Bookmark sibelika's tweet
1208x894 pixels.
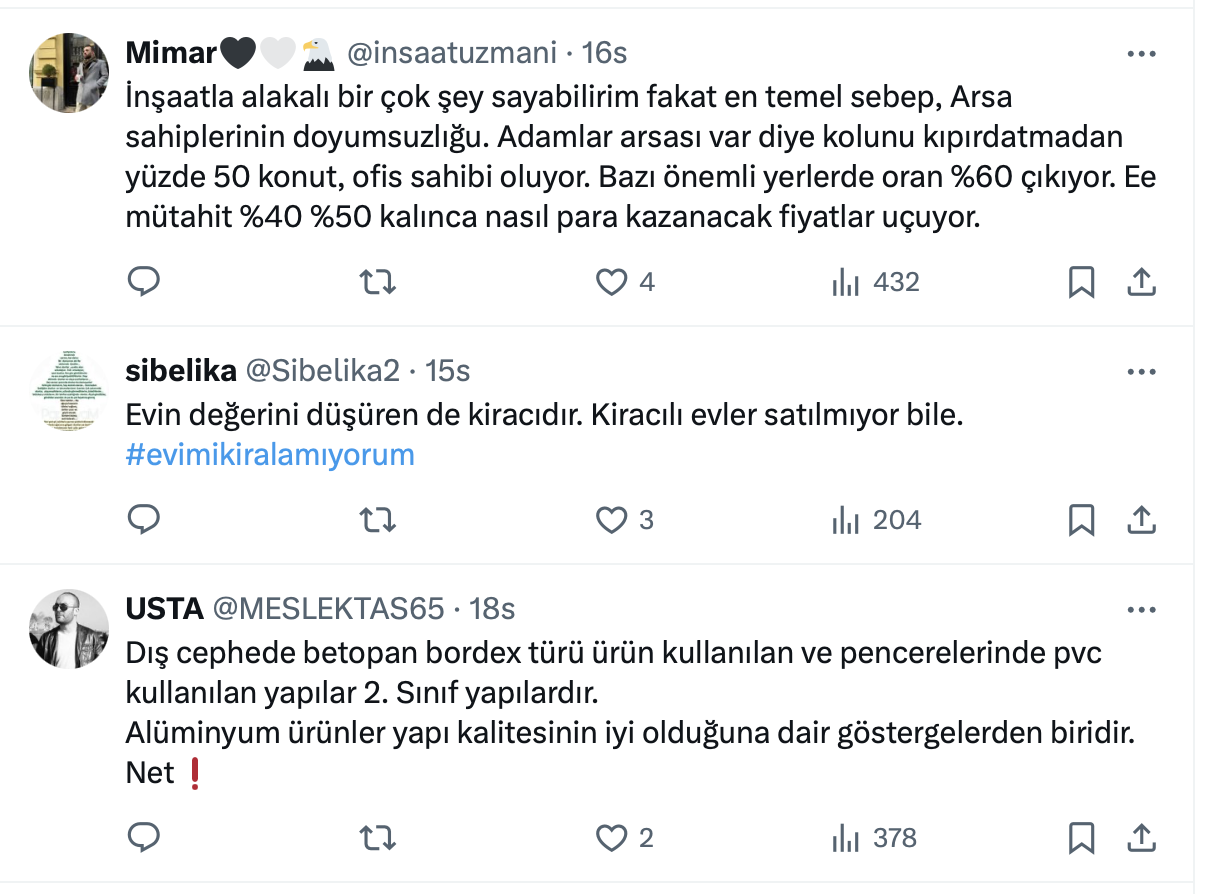coord(1081,520)
